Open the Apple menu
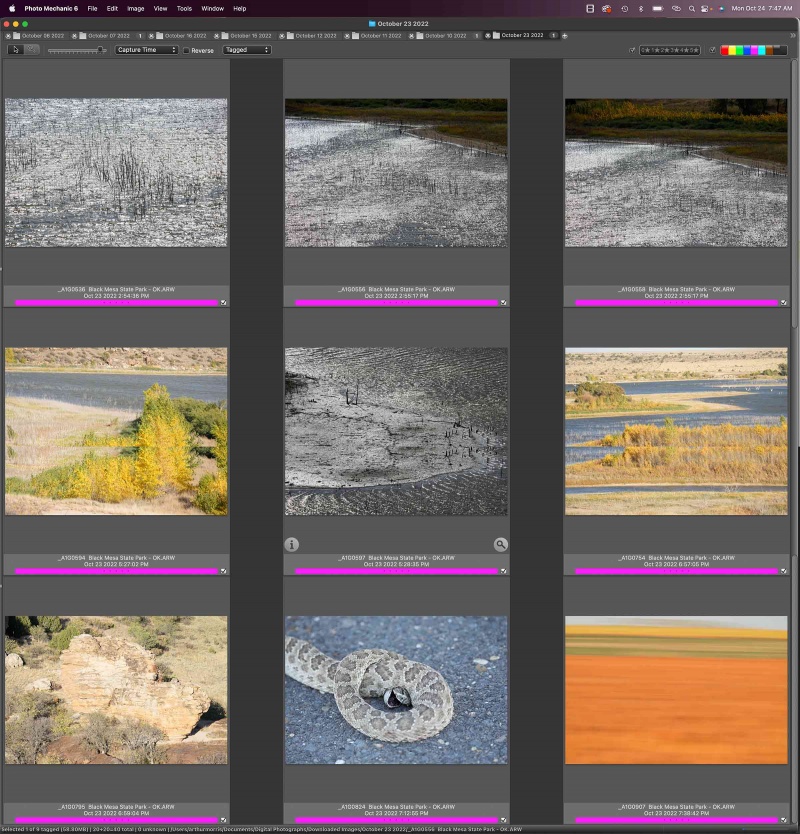This screenshot has height=834, width=800. click(x=12, y=9)
